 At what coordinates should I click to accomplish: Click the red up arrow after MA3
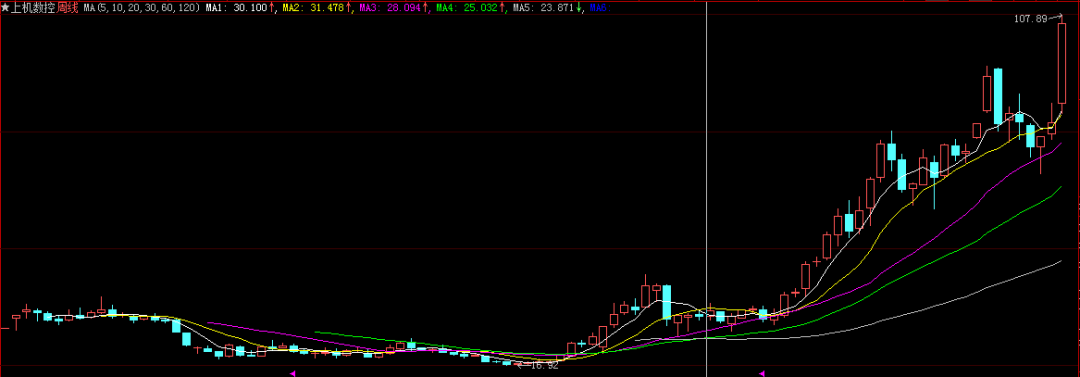click(x=425, y=8)
